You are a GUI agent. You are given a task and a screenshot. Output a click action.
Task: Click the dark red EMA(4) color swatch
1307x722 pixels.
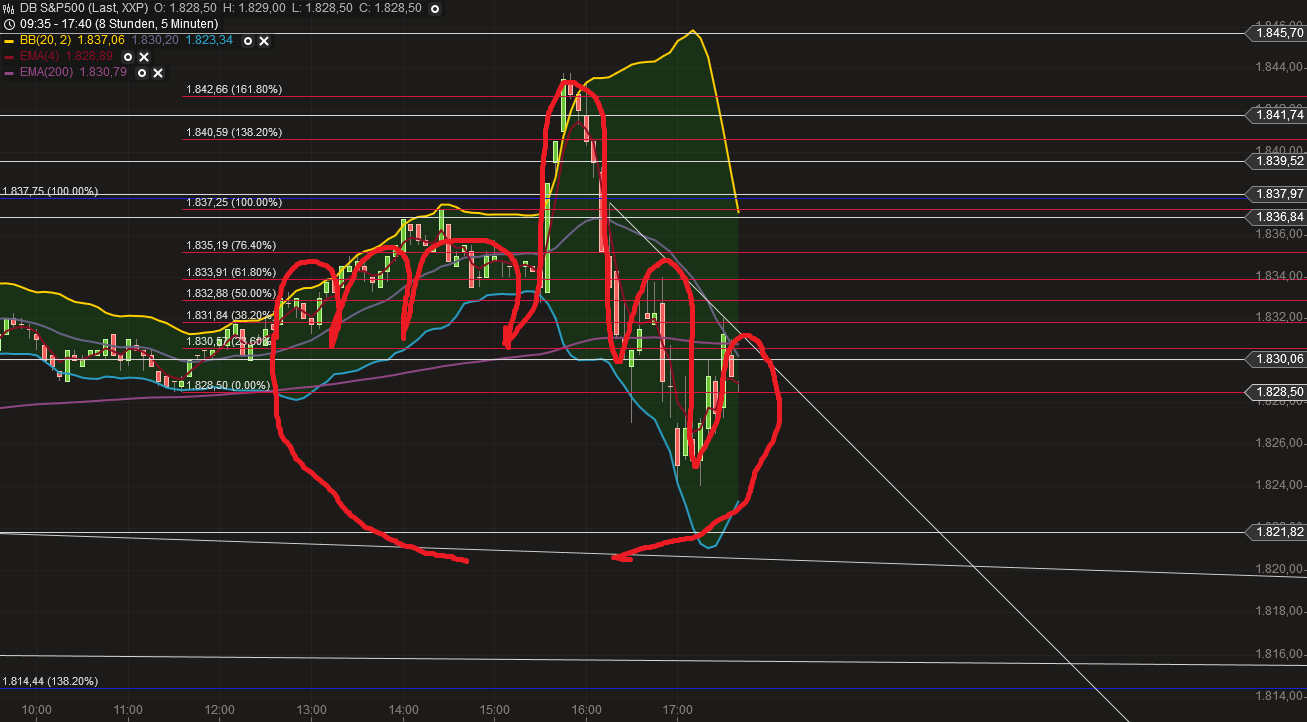9,57
